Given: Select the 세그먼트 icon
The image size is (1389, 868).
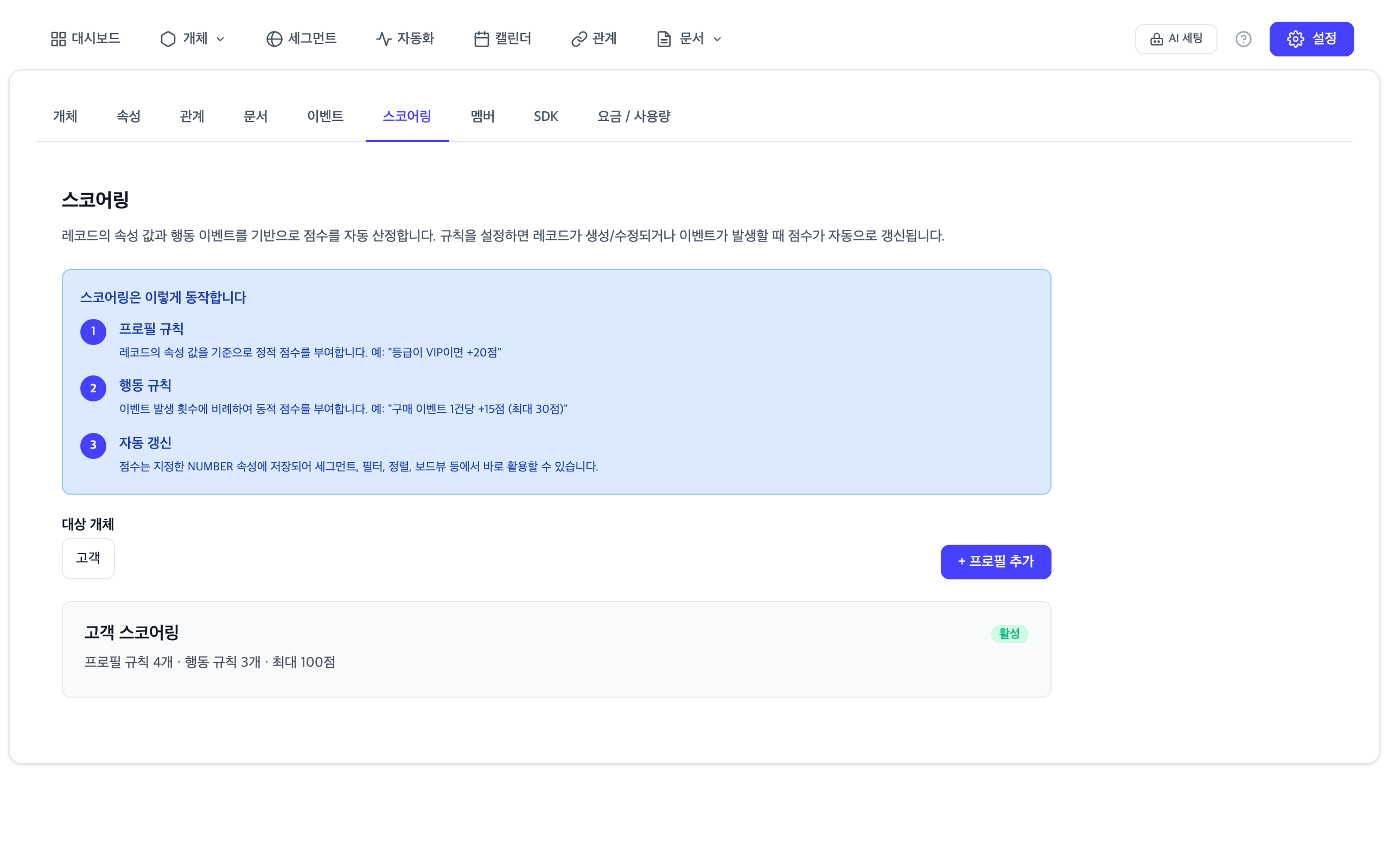Looking at the screenshot, I should pos(275,39).
